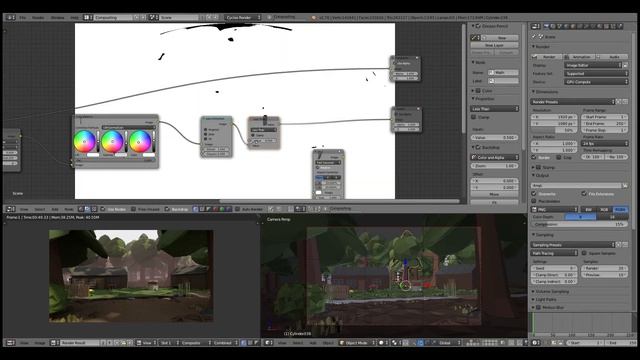
Task: Open the 24 fps frame rate dropdown
Action: click(604, 144)
